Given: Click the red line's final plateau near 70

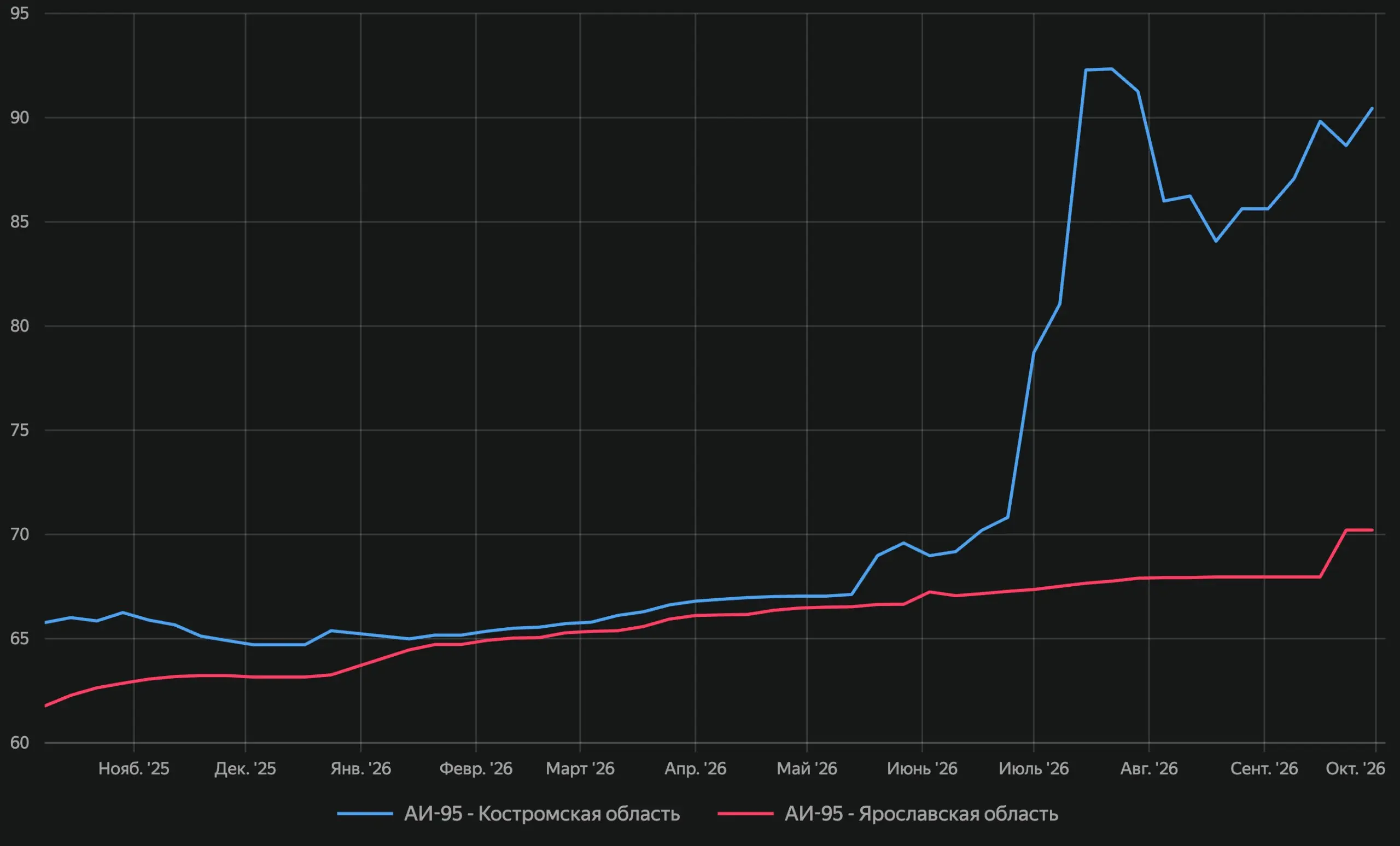Looking at the screenshot, I should 1359,530.
